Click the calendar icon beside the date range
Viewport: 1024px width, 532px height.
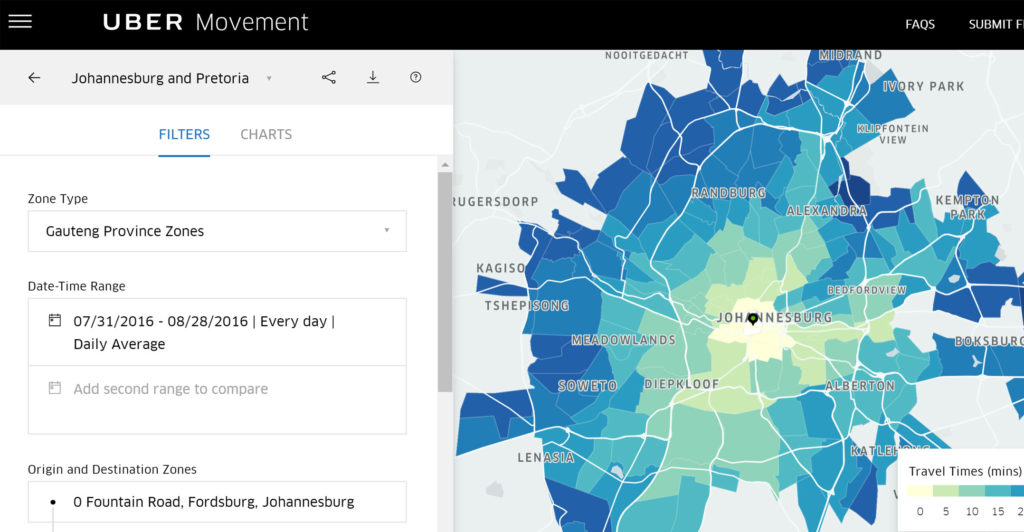click(x=55, y=321)
